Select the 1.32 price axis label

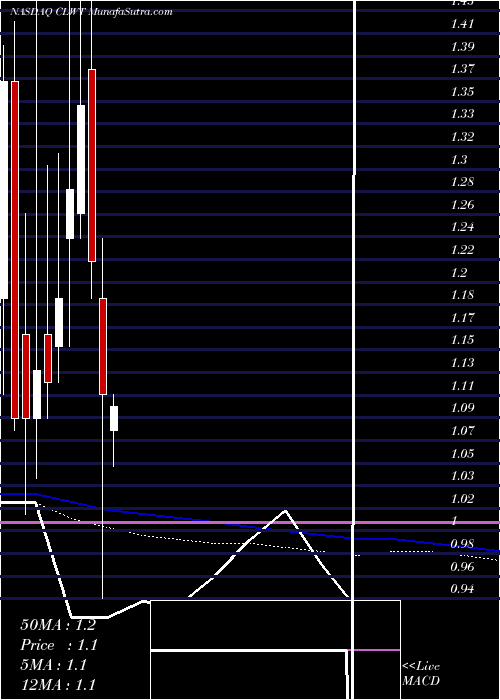tap(462, 137)
